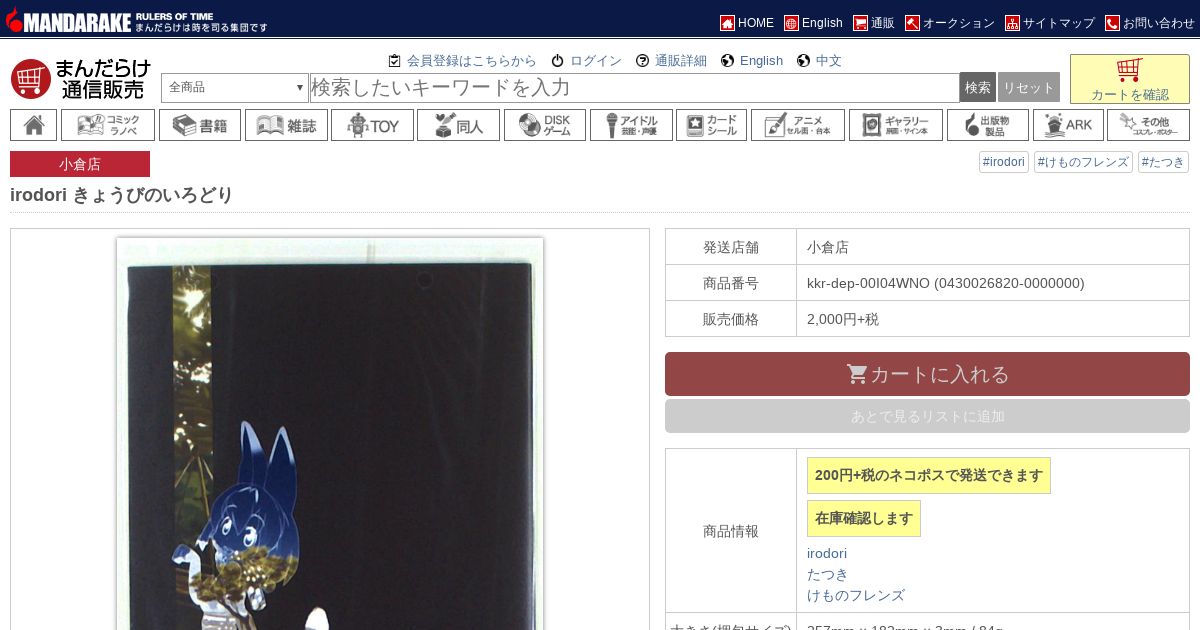The height and width of the screenshot is (630, 1200).
Task: Click 小倉店 value in 発送店舗 row
Action: [x=828, y=247]
